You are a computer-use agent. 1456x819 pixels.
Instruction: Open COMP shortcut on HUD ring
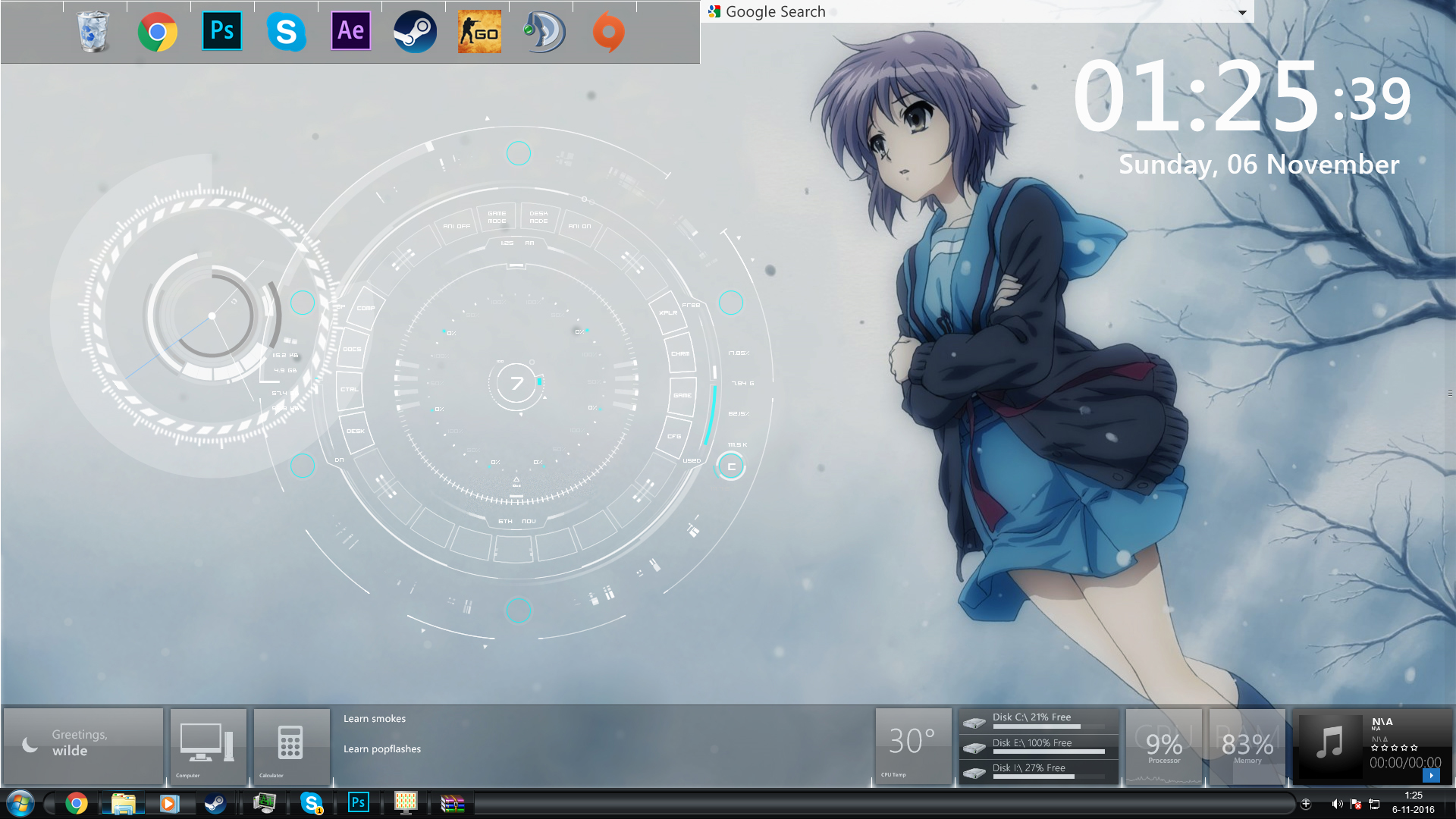click(366, 308)
